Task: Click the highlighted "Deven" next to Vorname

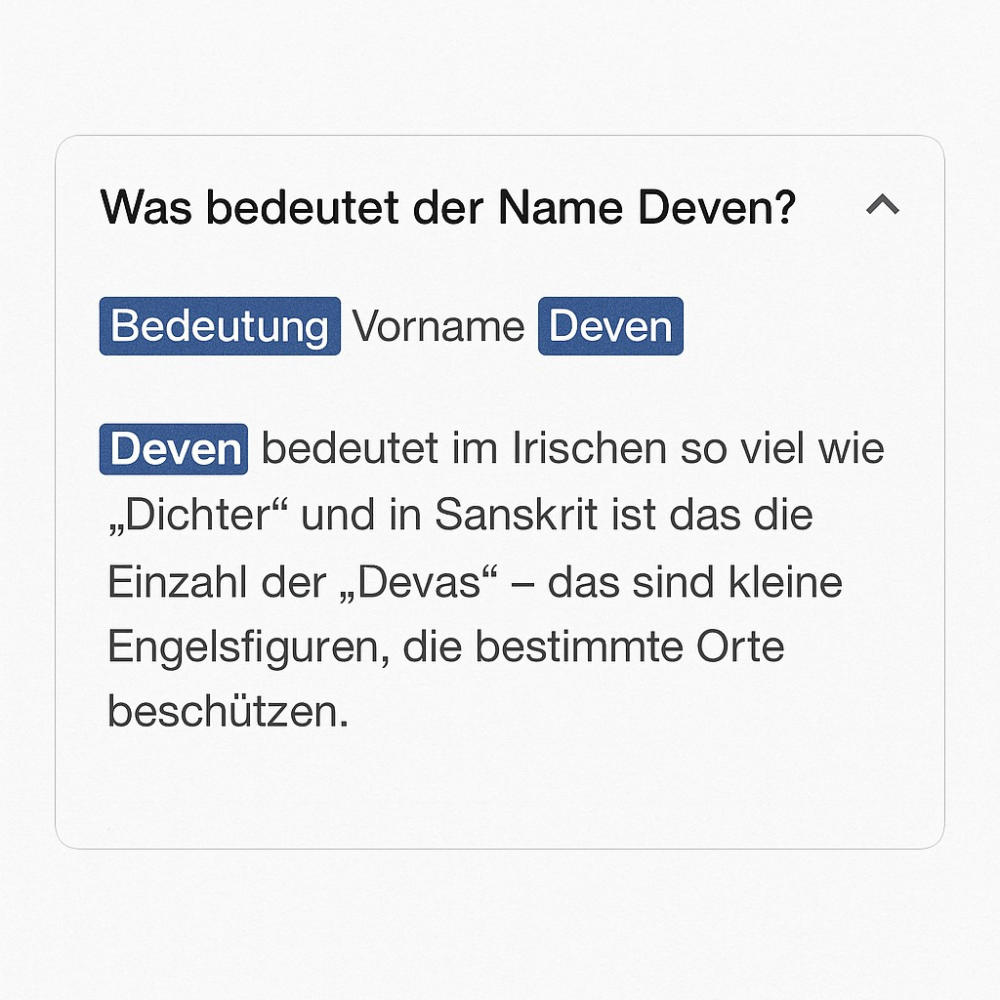Action: 610,326
